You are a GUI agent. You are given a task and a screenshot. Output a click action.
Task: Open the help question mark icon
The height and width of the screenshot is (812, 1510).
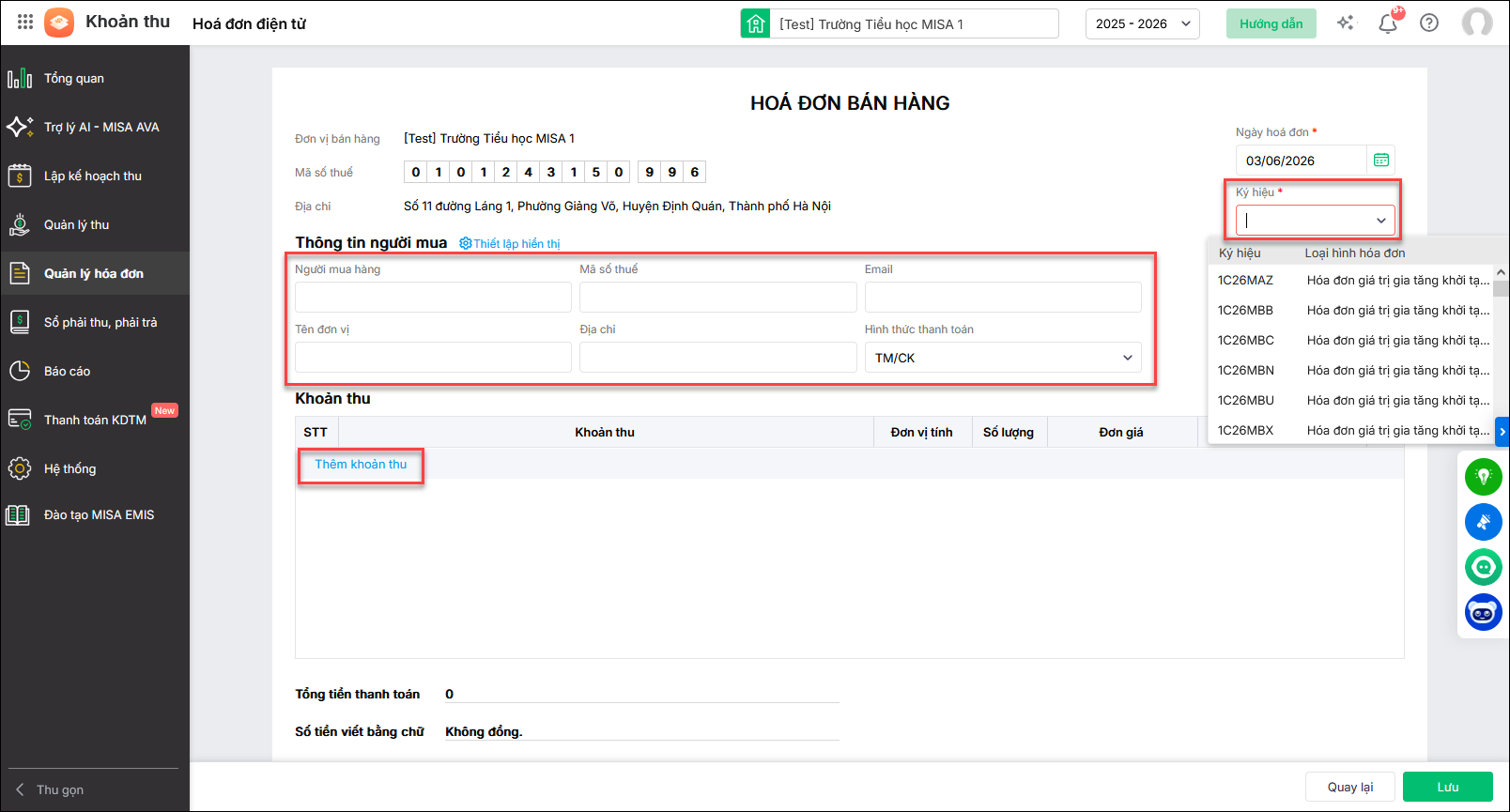[x=1429, y=23]
